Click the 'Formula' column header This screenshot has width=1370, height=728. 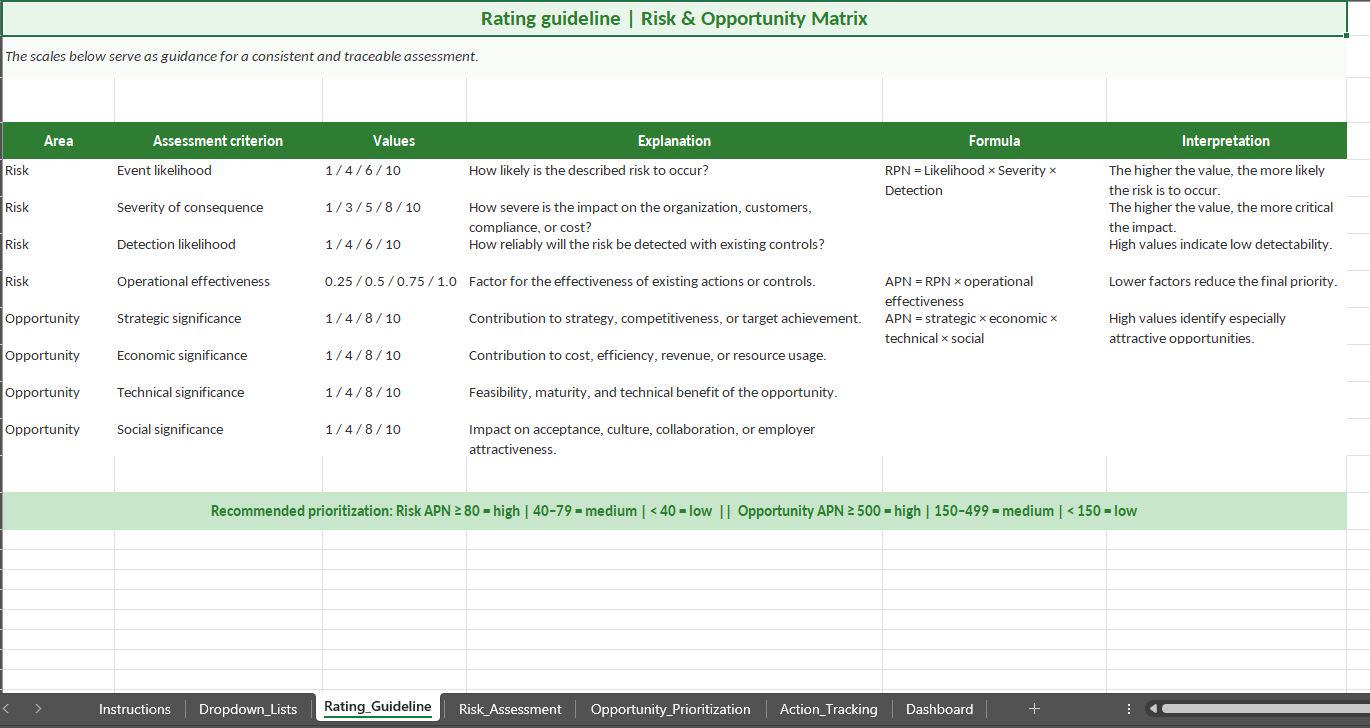tap(994, 141)
